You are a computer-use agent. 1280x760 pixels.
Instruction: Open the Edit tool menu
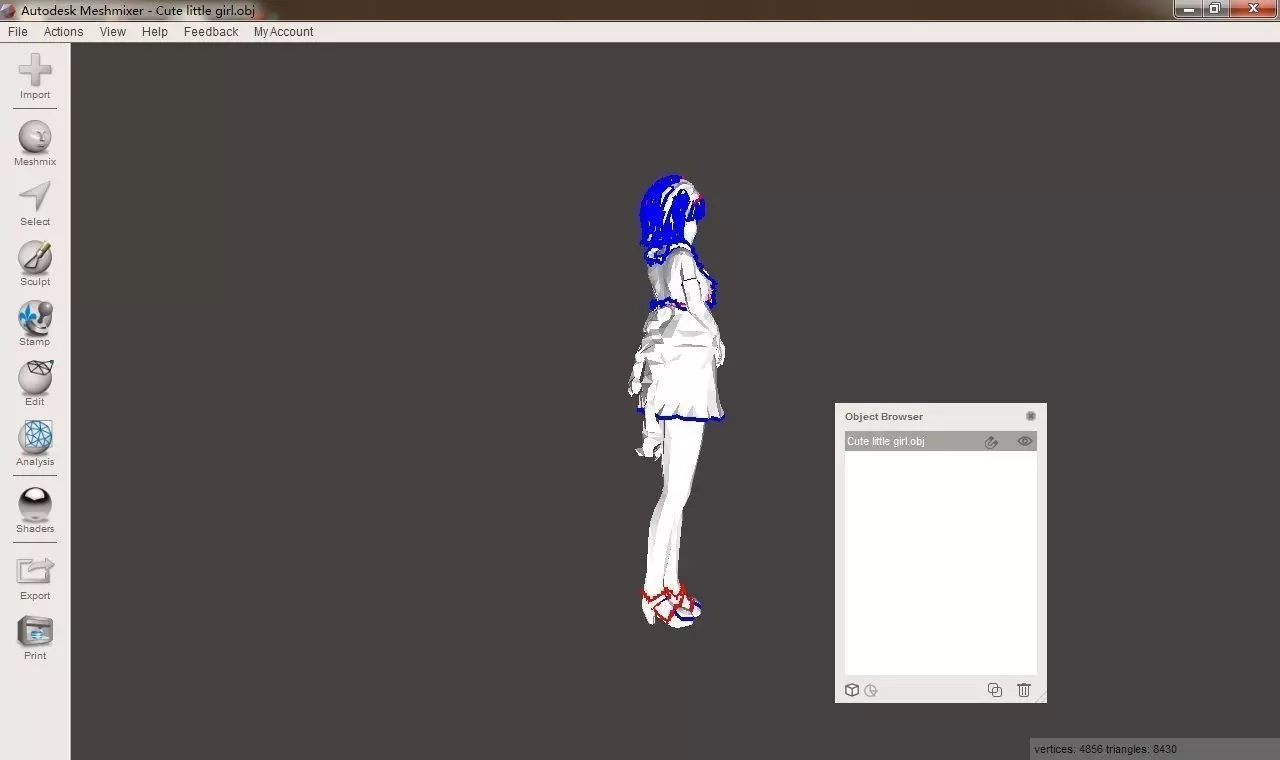[35, 384]
